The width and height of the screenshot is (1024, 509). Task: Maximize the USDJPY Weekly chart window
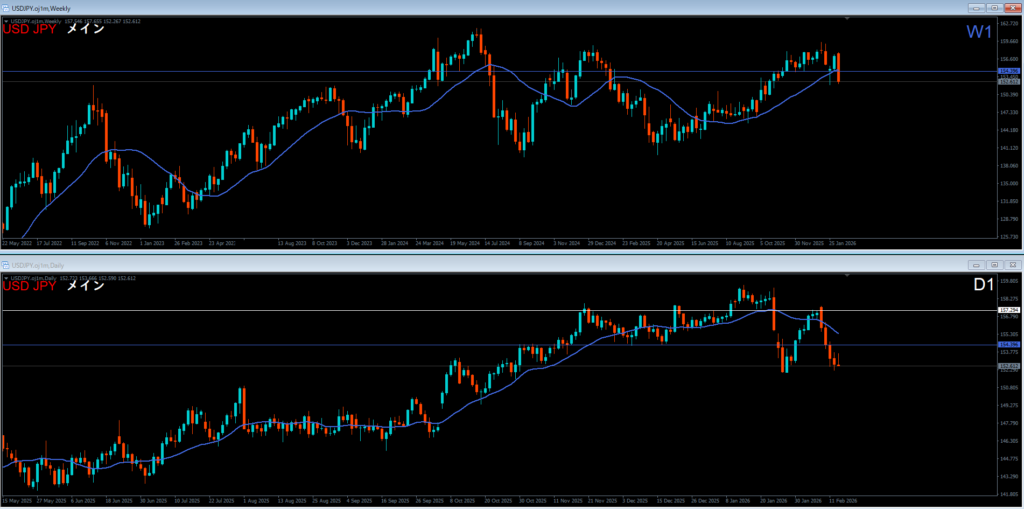coord(995,7)
